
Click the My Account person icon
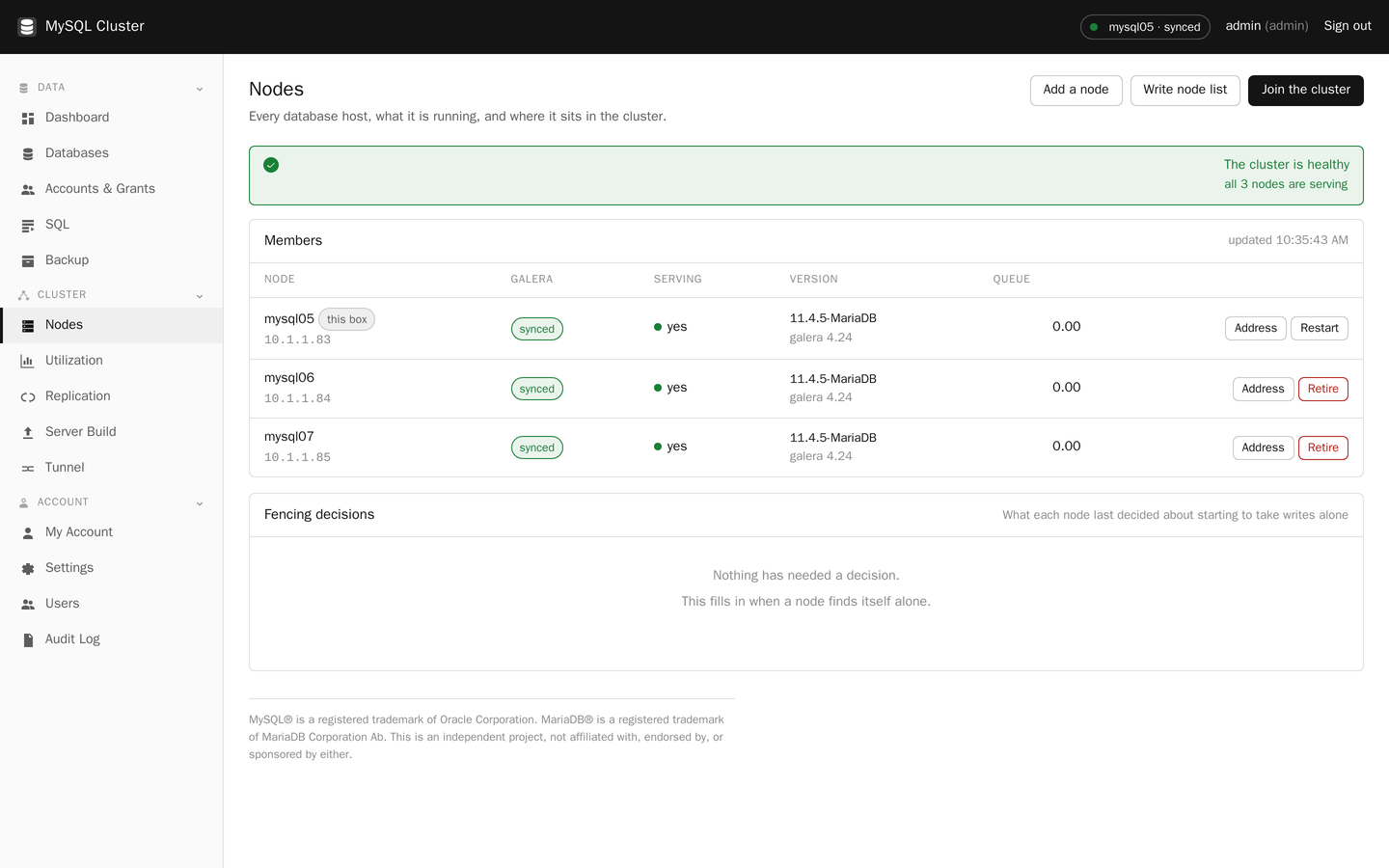[x=28, y=532]
